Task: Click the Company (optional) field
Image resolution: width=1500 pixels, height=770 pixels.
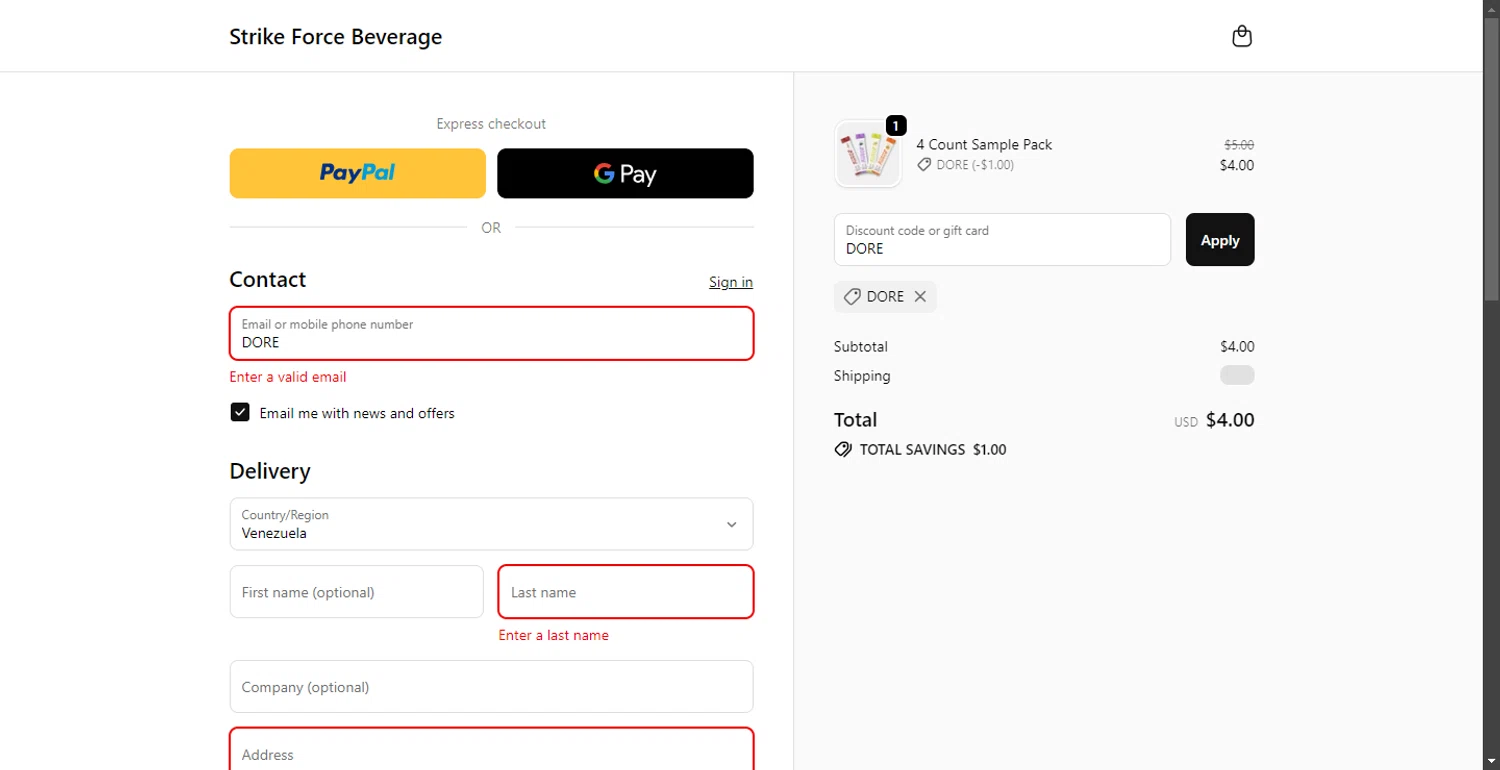Action: coord(491,687)
